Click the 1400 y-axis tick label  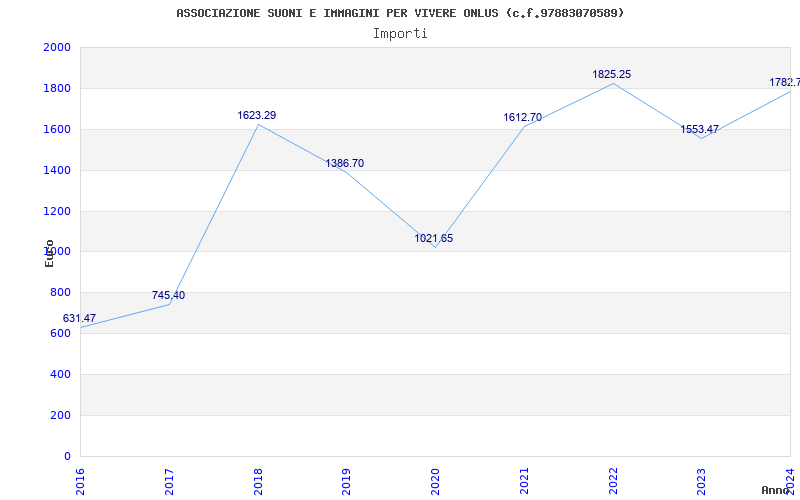57,170
